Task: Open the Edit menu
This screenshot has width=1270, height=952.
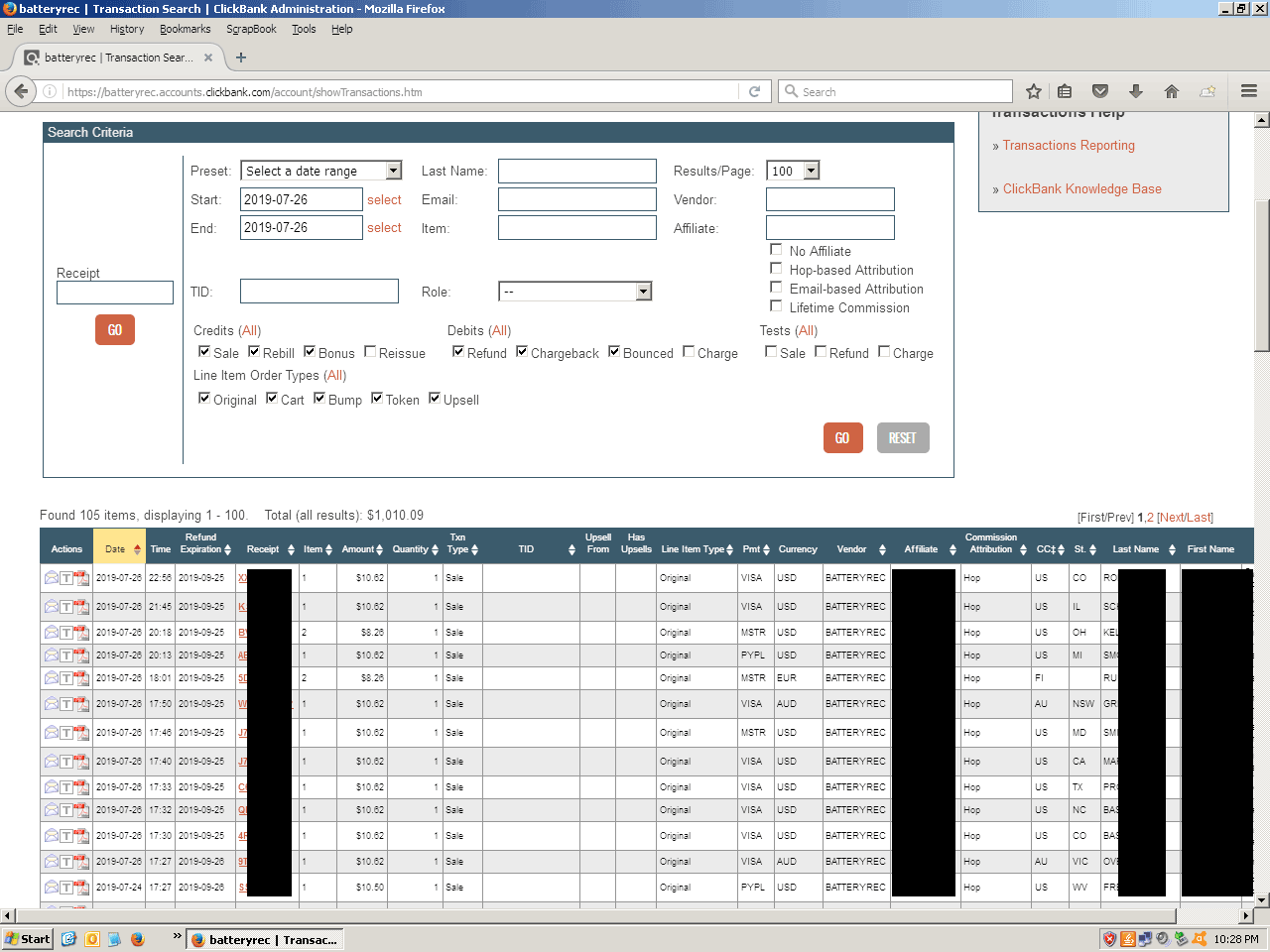Action: (x=48, y=29)
